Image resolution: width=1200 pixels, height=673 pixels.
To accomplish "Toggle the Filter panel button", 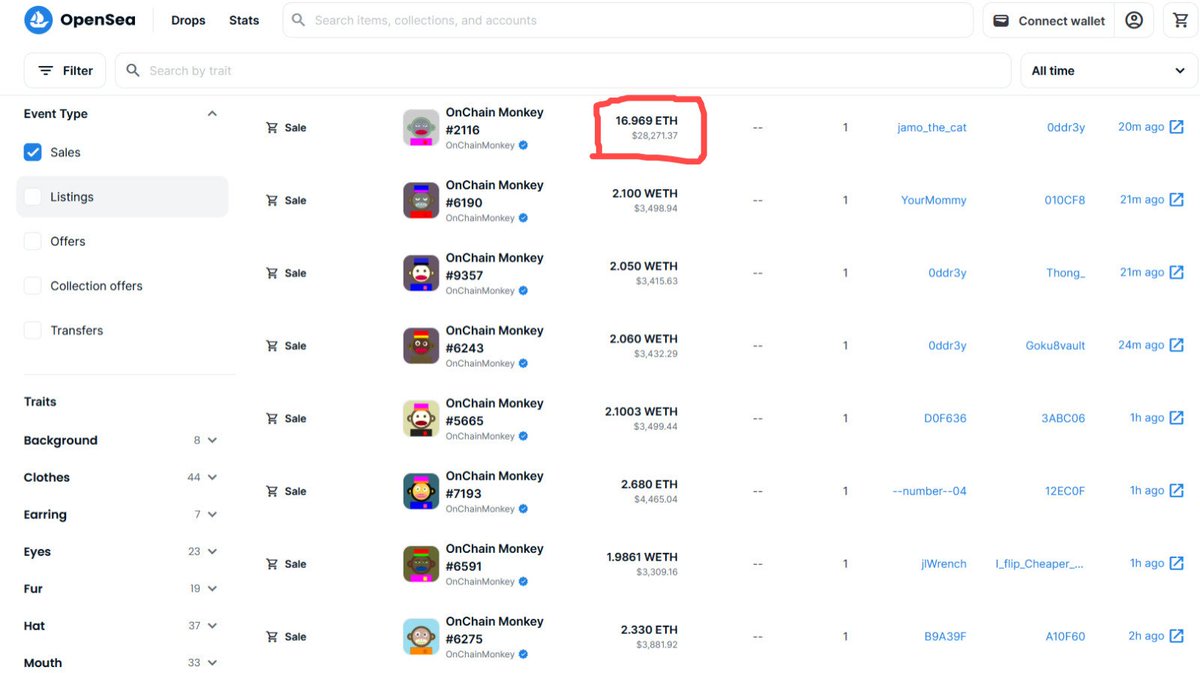I will 65,71.
